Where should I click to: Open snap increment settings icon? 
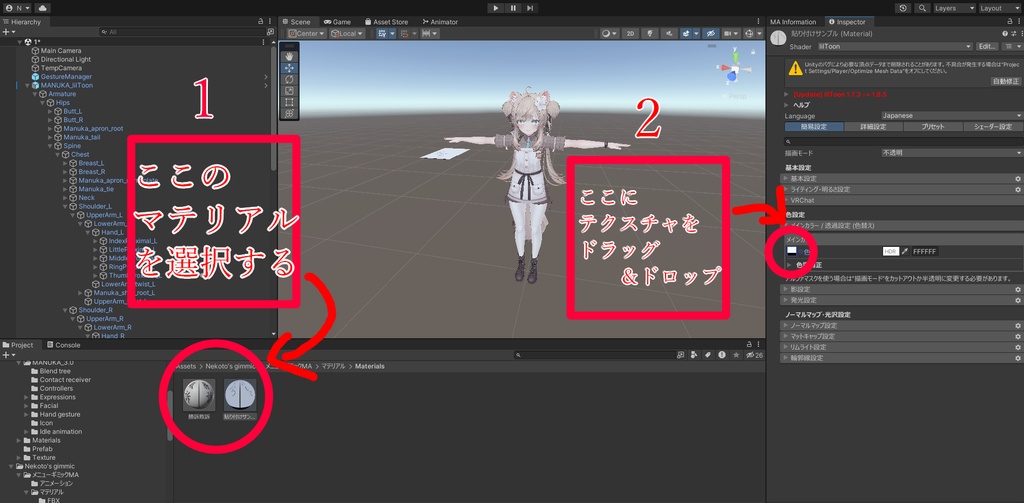coord(430,33)
